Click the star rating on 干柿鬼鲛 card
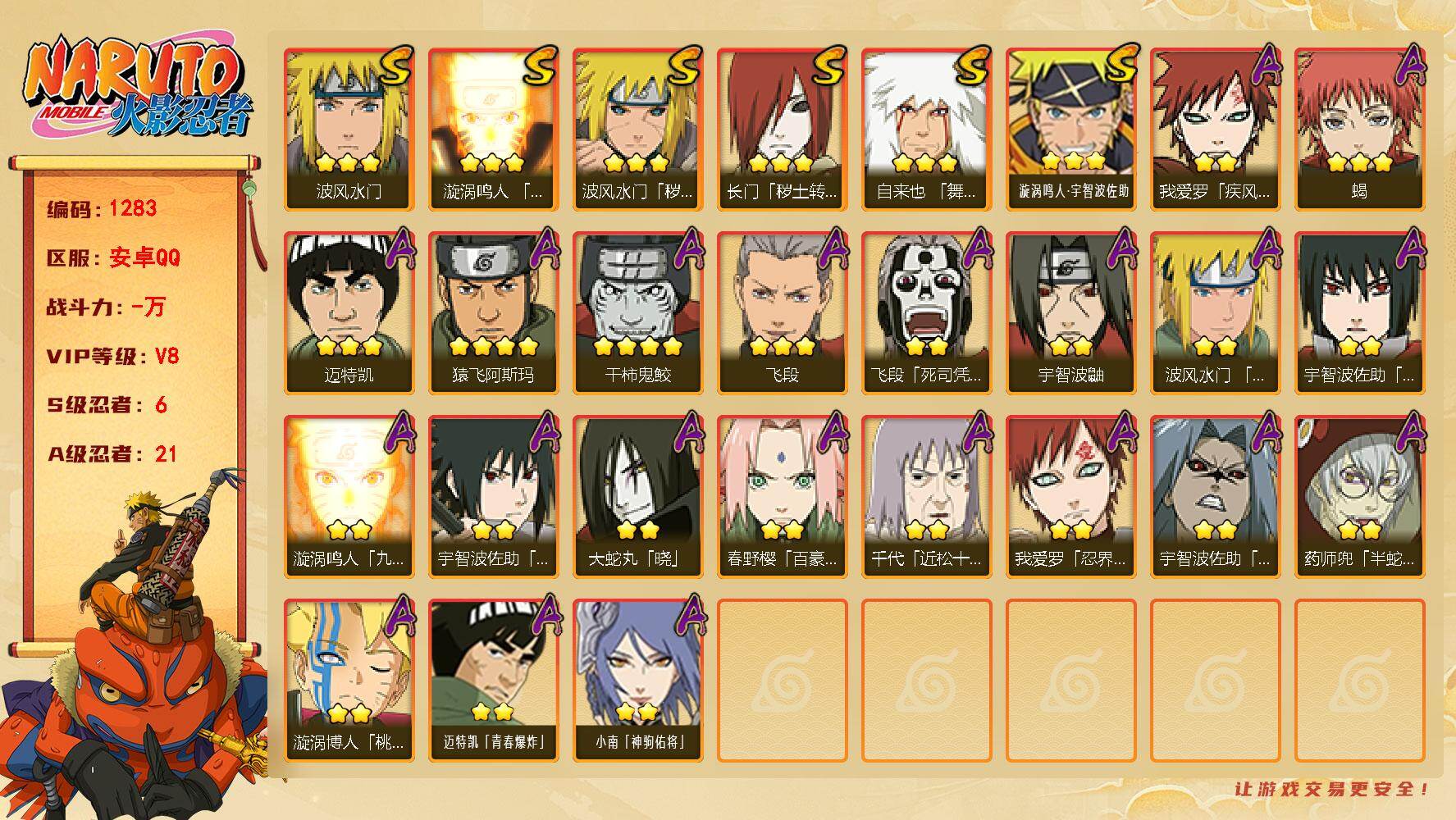The height and width of the screenshot is (820, 1456). click(637, 346)
